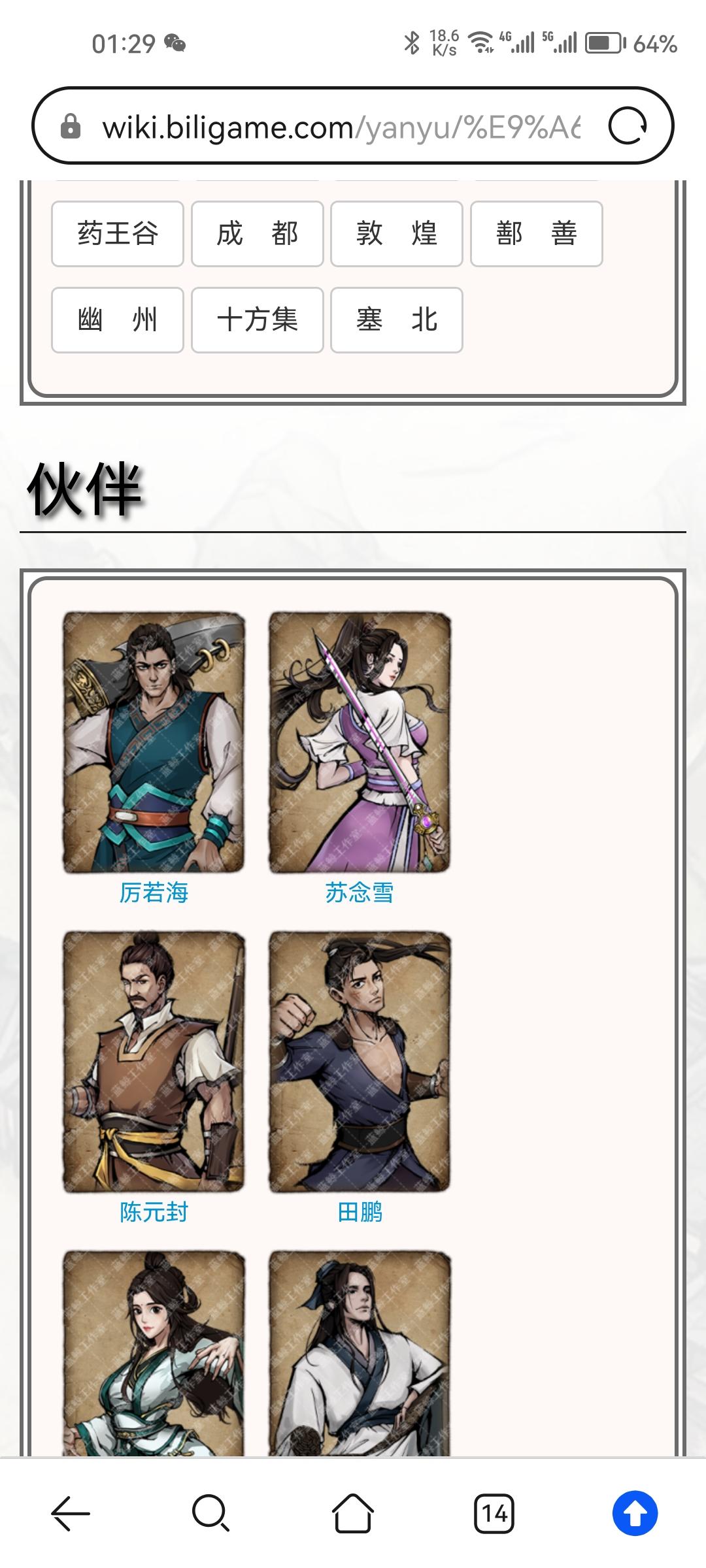Viewport: 706px width, 1568px height.
Task: Select the 鄯善 location button
Action: click(537, 234)
